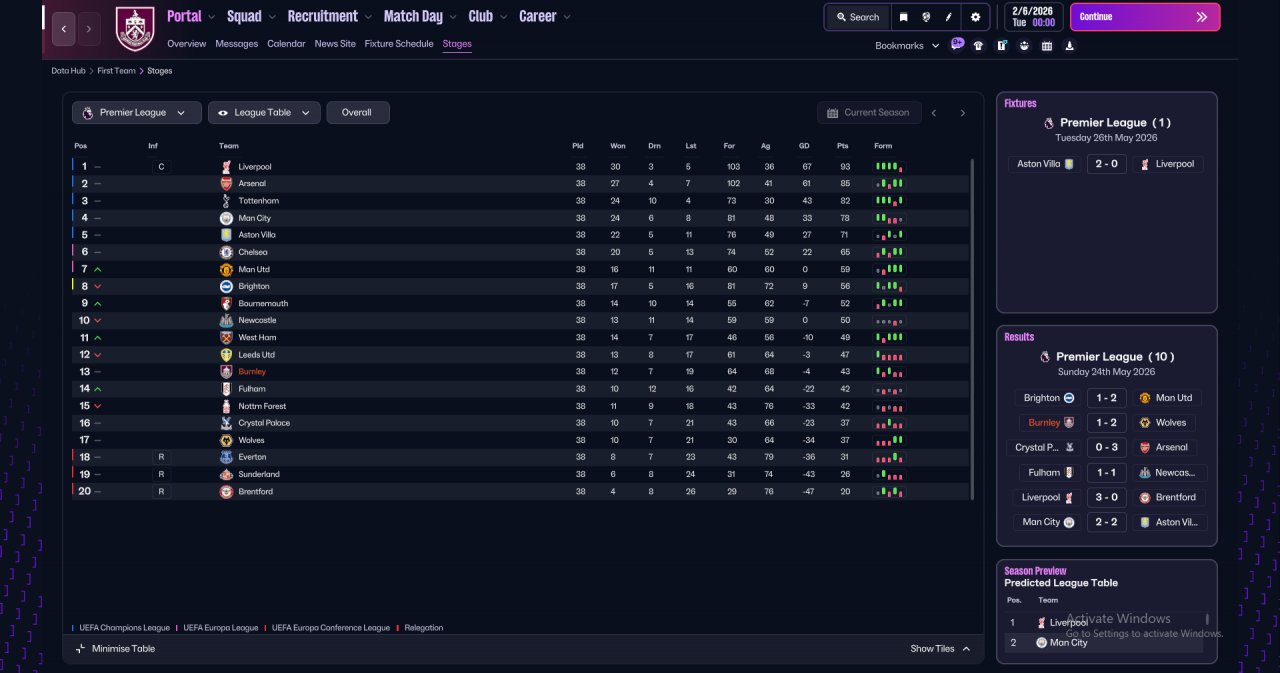The image size is (1280, 673).
Task: Click the Man City crest in league table
Action: point(226,218)
